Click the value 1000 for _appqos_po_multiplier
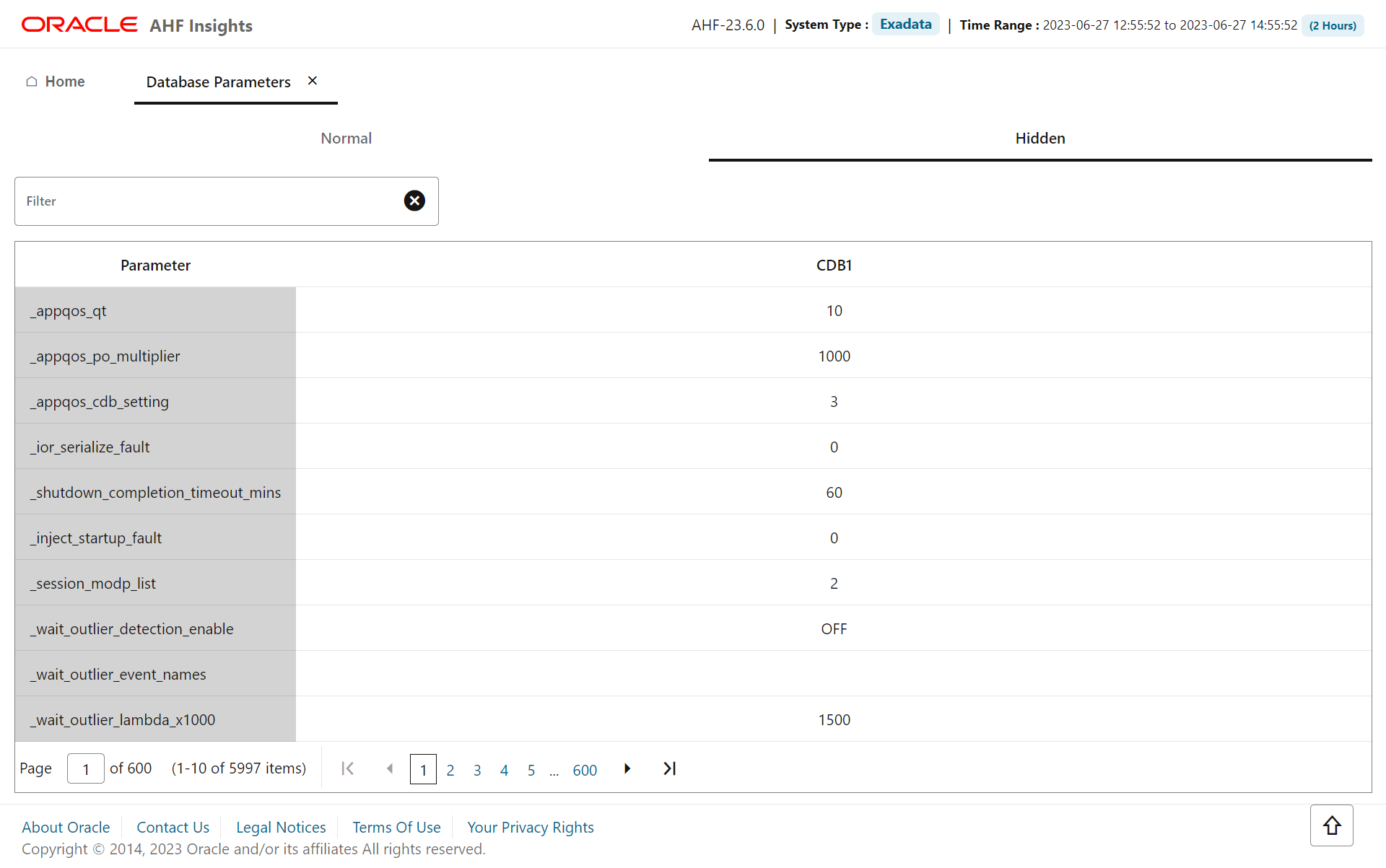Viewport: 1386px width, 868px height. click(x=834, y=356)
